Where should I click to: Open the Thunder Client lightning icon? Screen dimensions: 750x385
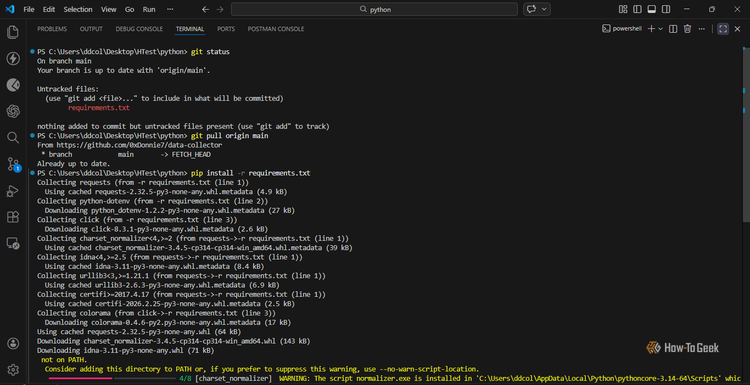[x=13, y=59]
